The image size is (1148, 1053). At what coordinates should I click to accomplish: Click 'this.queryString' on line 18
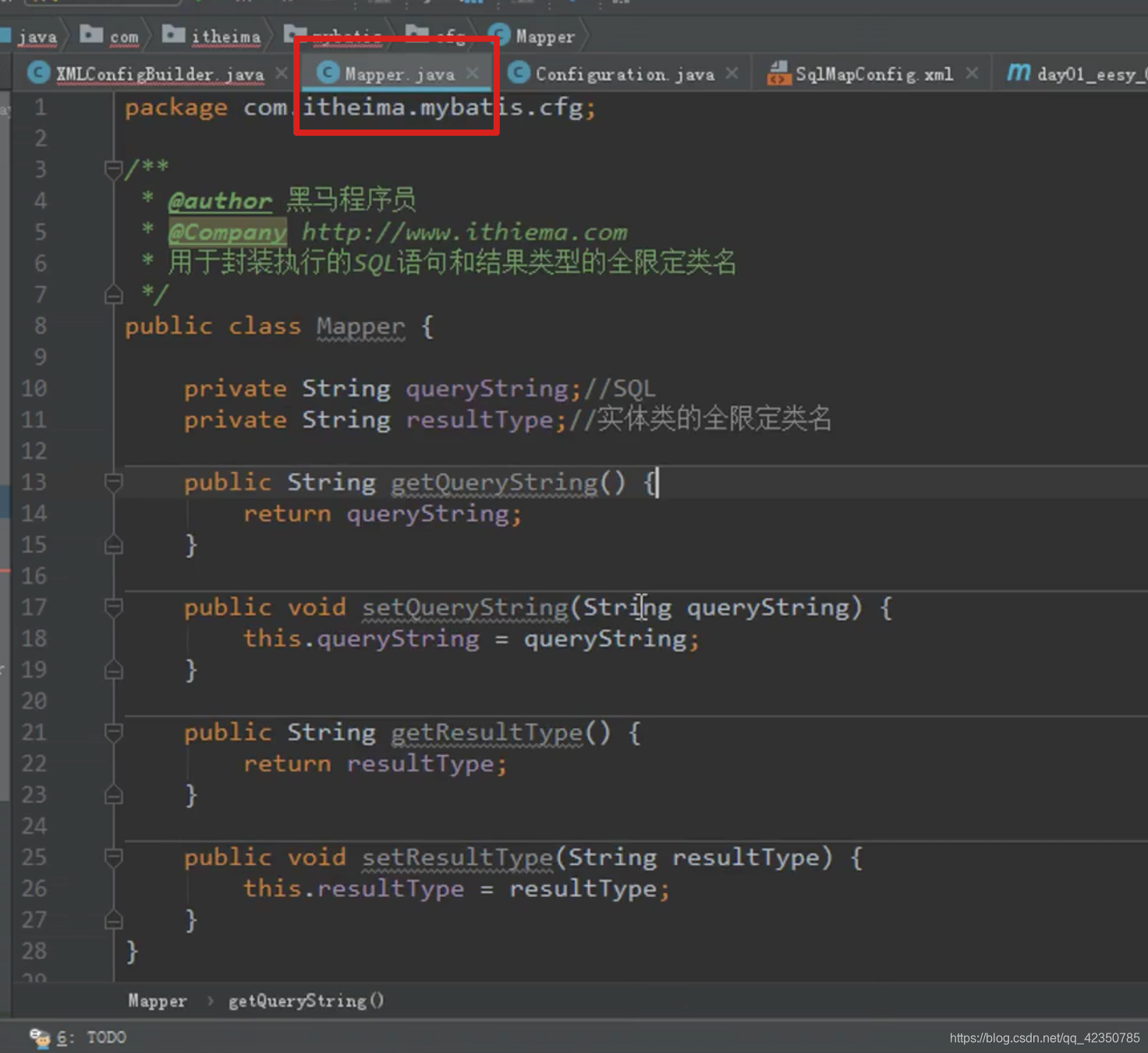coord(361,639)
